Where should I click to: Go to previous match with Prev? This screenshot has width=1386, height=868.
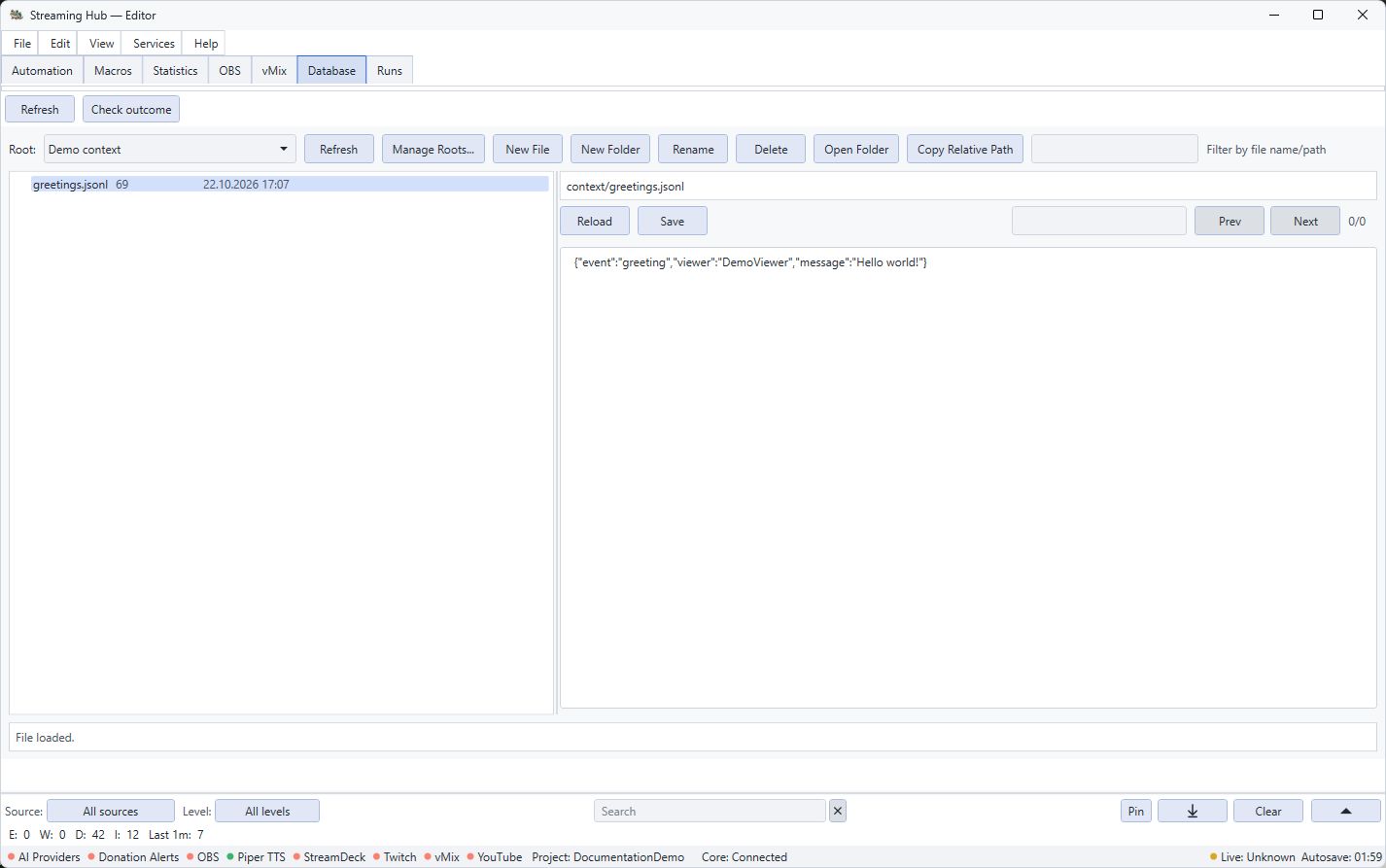[1230, 221]
